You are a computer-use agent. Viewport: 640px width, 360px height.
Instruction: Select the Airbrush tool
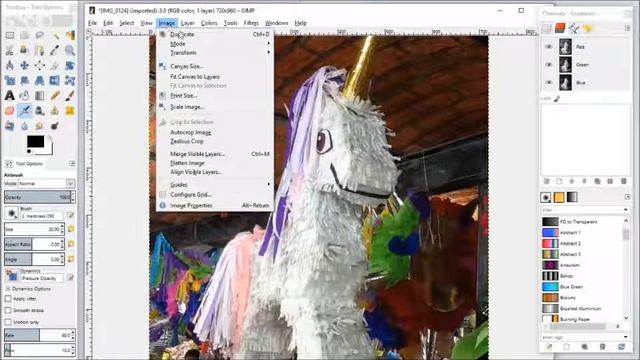tap(24, 111)
